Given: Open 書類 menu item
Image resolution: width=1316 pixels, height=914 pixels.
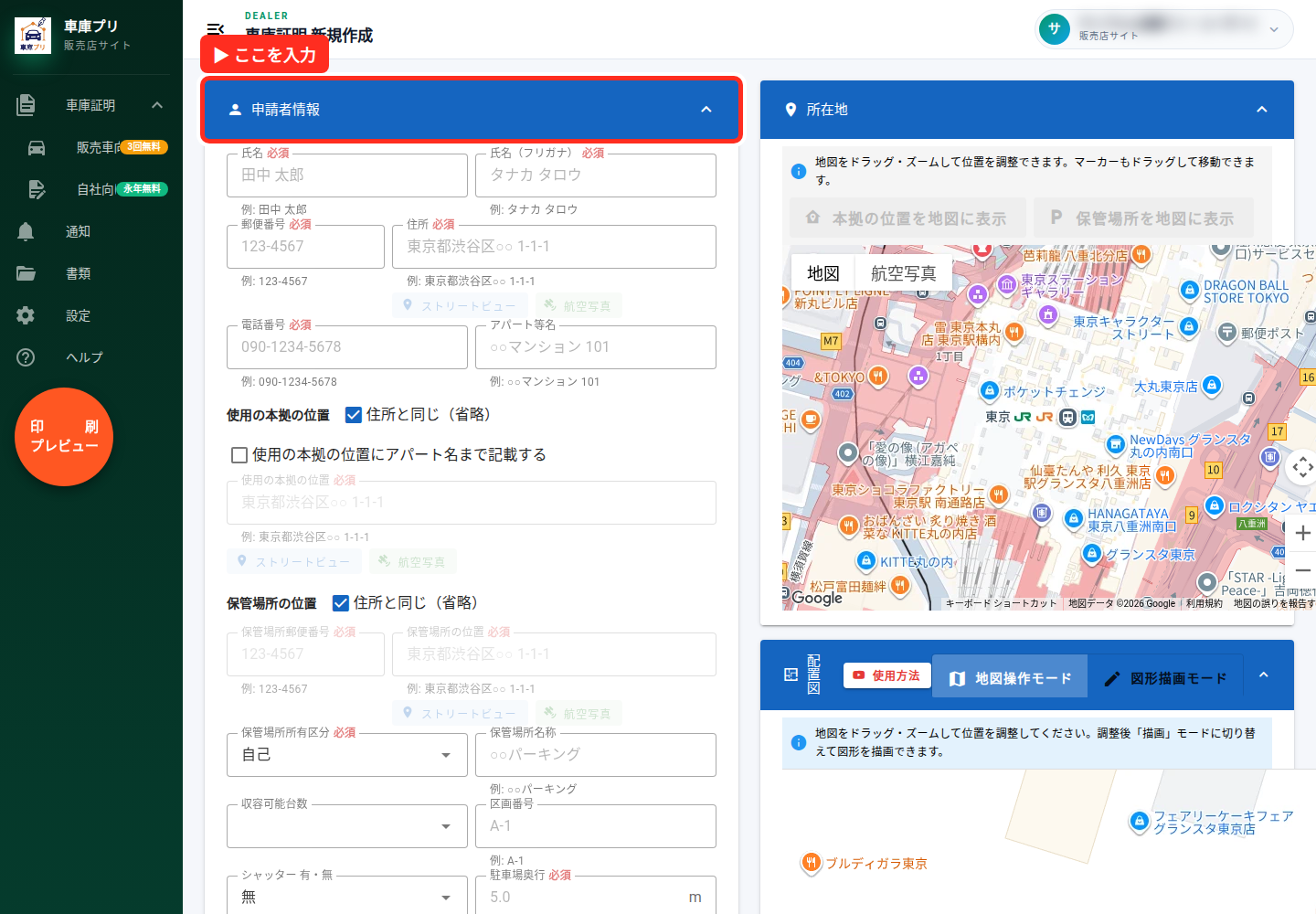Looking at the screenshot, I should click(x=91, y=273).
